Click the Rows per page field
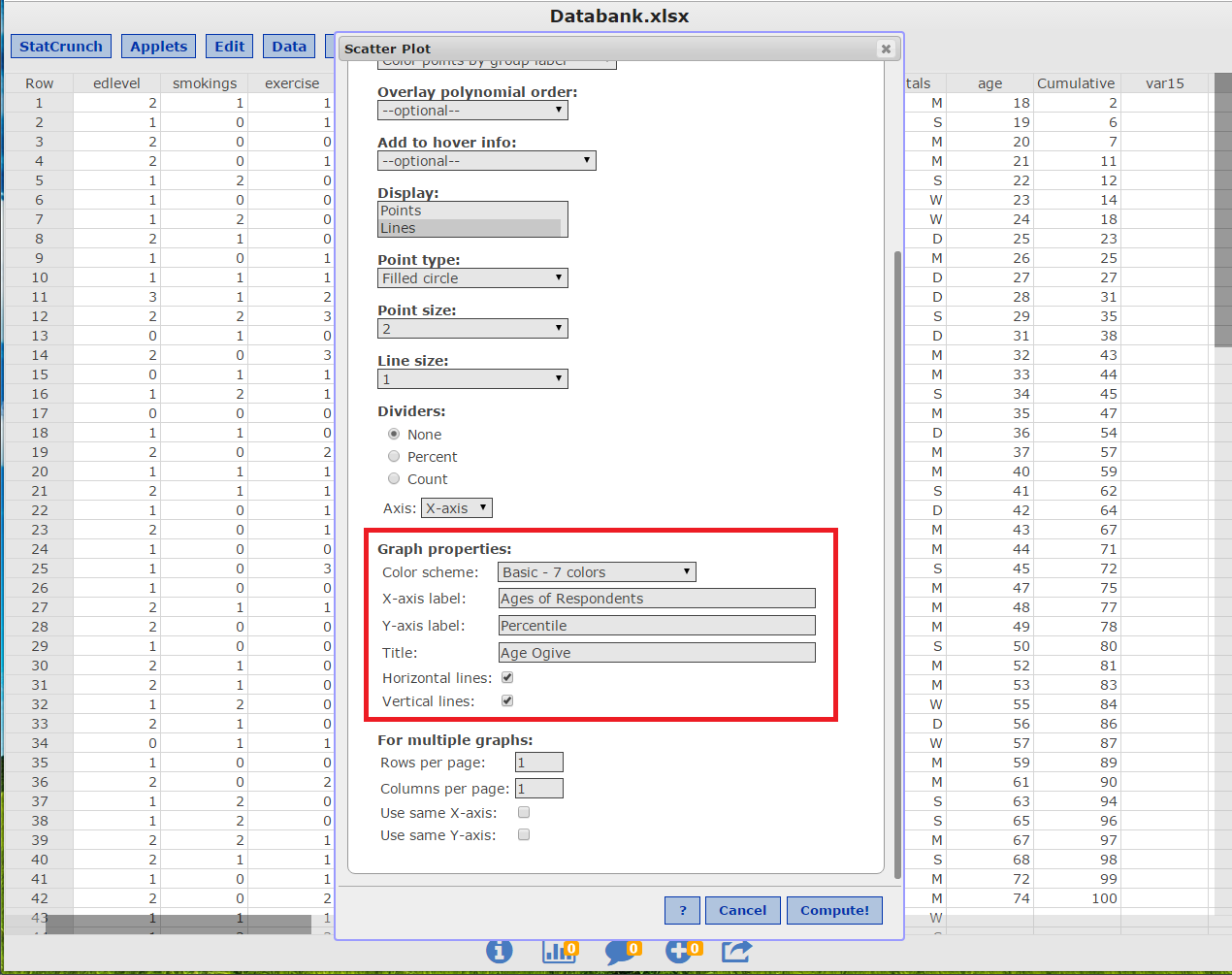 click(x=539, y=763)
